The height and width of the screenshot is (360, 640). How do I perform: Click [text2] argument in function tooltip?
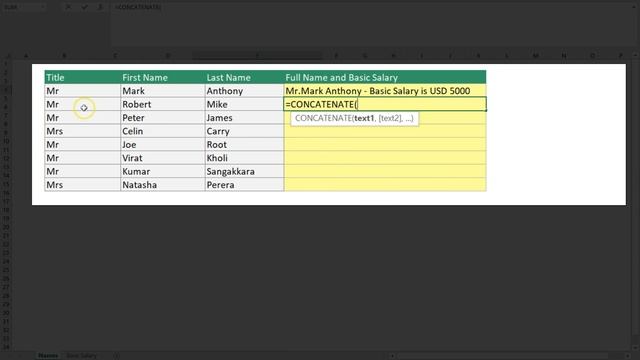click(x=390, y=118)
